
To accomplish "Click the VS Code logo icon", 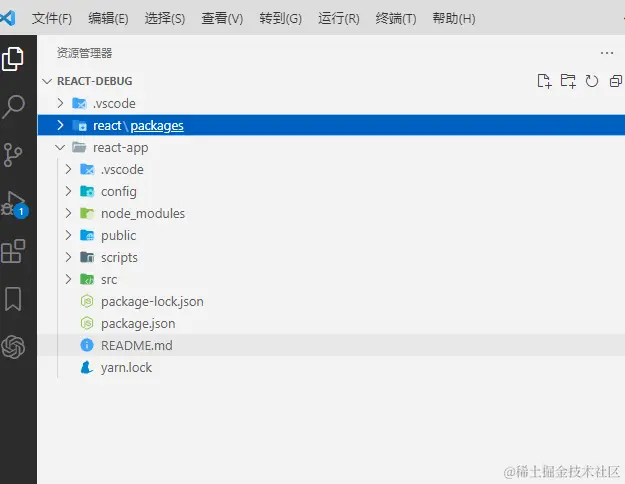I will click(x=8, y=18).
